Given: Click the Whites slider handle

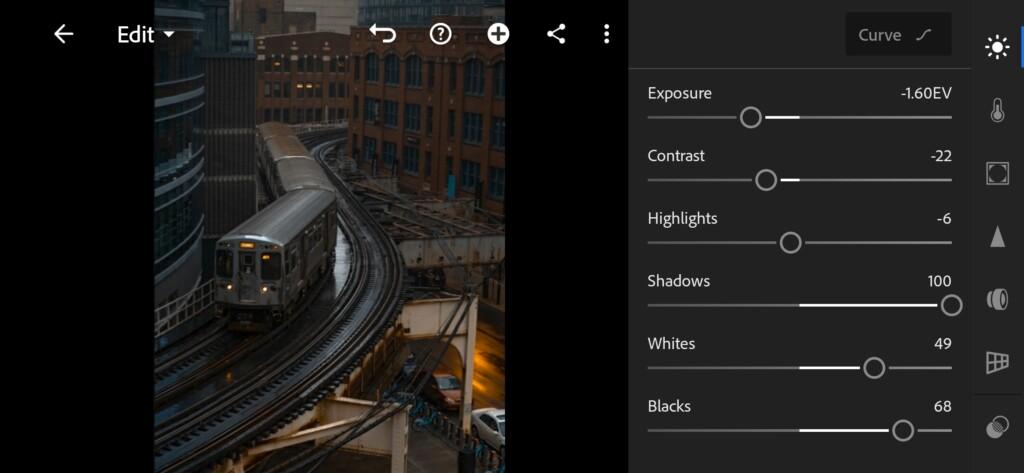Looking at the screenshot, I should pos(874,368).
